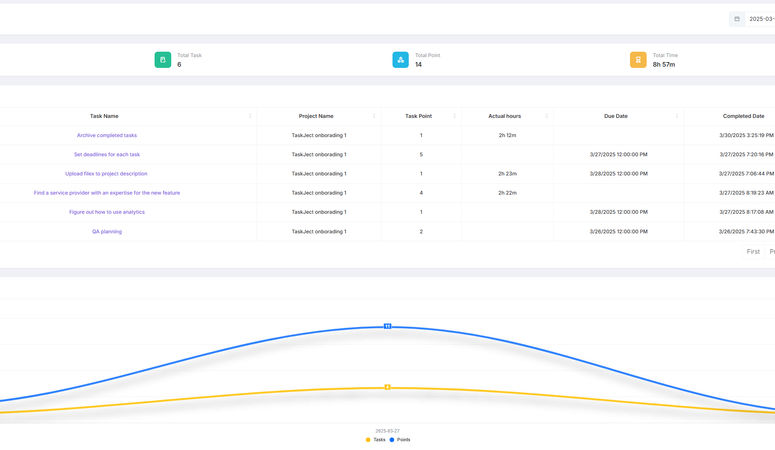Click the Total Point value 14
775x450 pixels.
(419, 65)
